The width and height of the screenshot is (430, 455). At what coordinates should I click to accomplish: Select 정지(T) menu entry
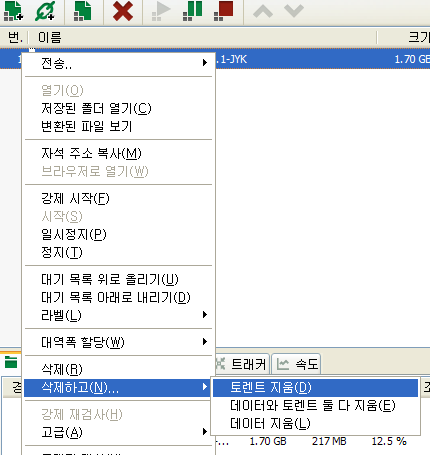click(x=118, y=252)
